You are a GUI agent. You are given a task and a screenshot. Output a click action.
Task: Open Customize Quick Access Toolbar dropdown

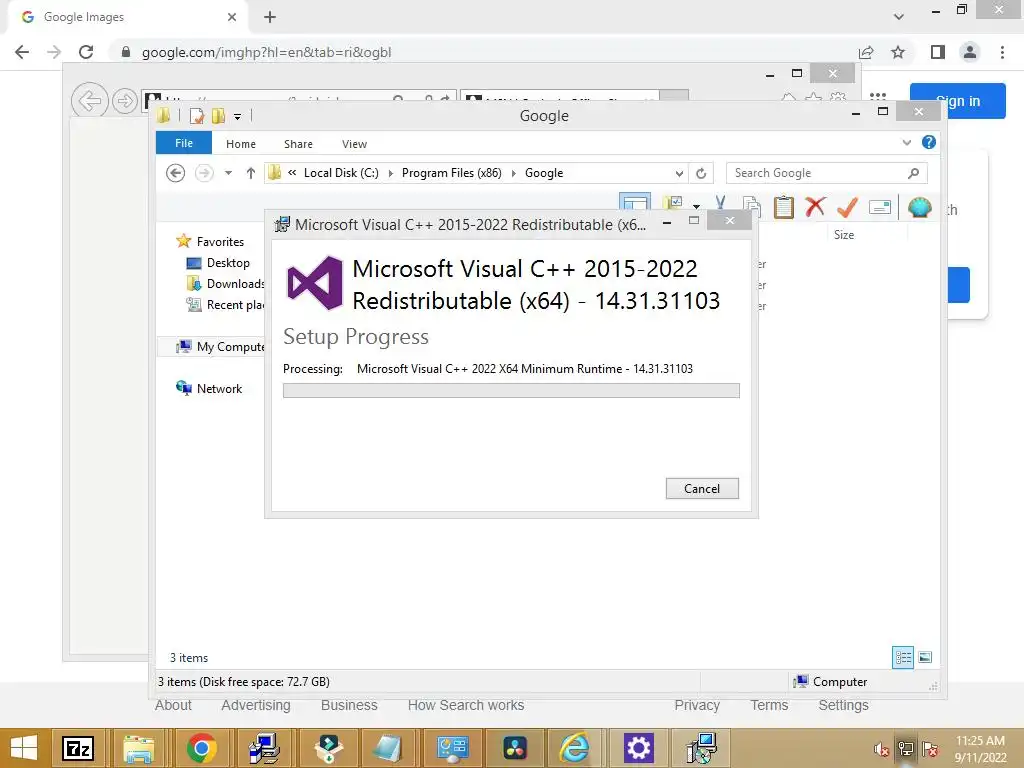(x=238, y=117)
